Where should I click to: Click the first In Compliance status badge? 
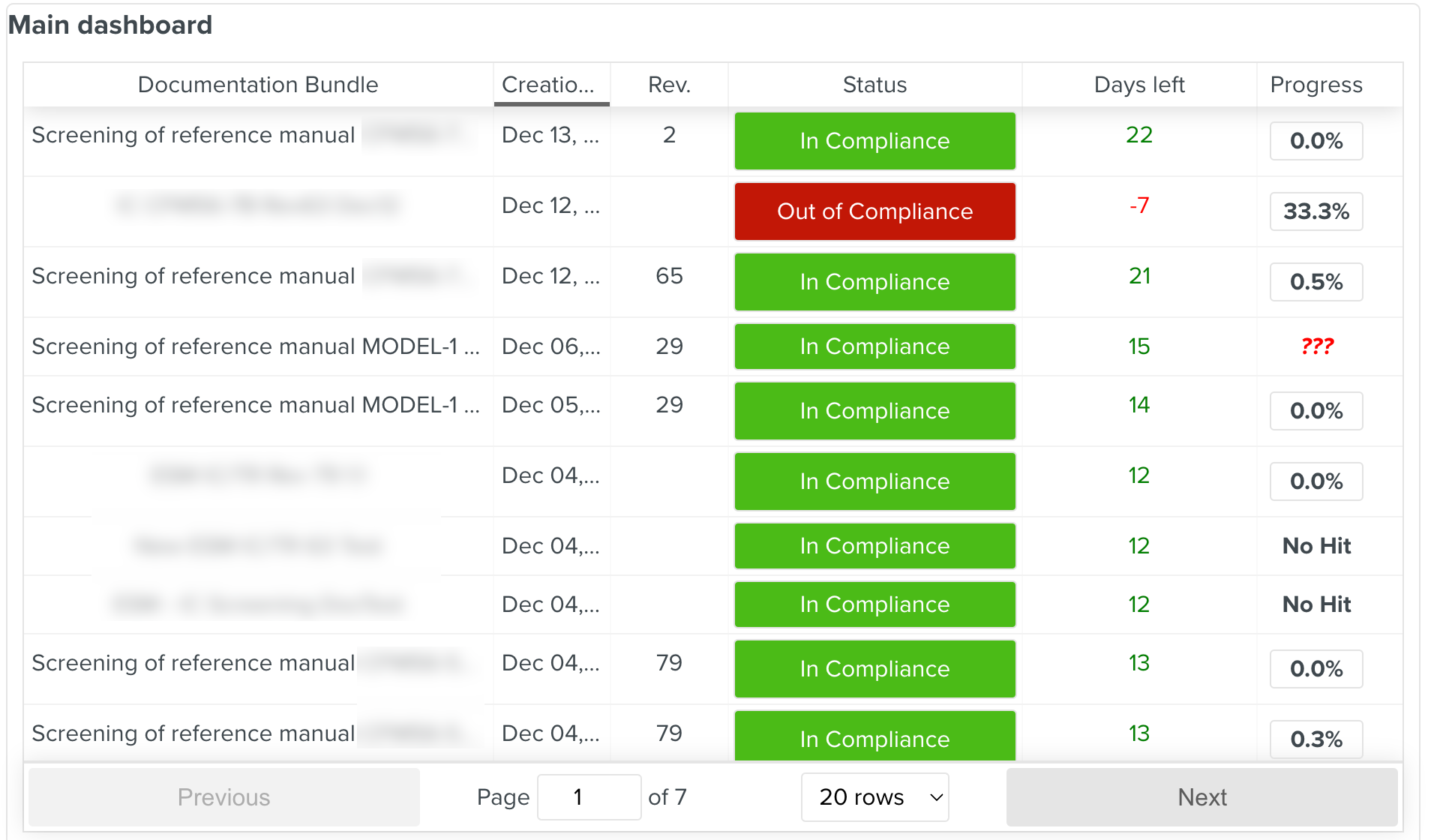click(x=874, y=141)
